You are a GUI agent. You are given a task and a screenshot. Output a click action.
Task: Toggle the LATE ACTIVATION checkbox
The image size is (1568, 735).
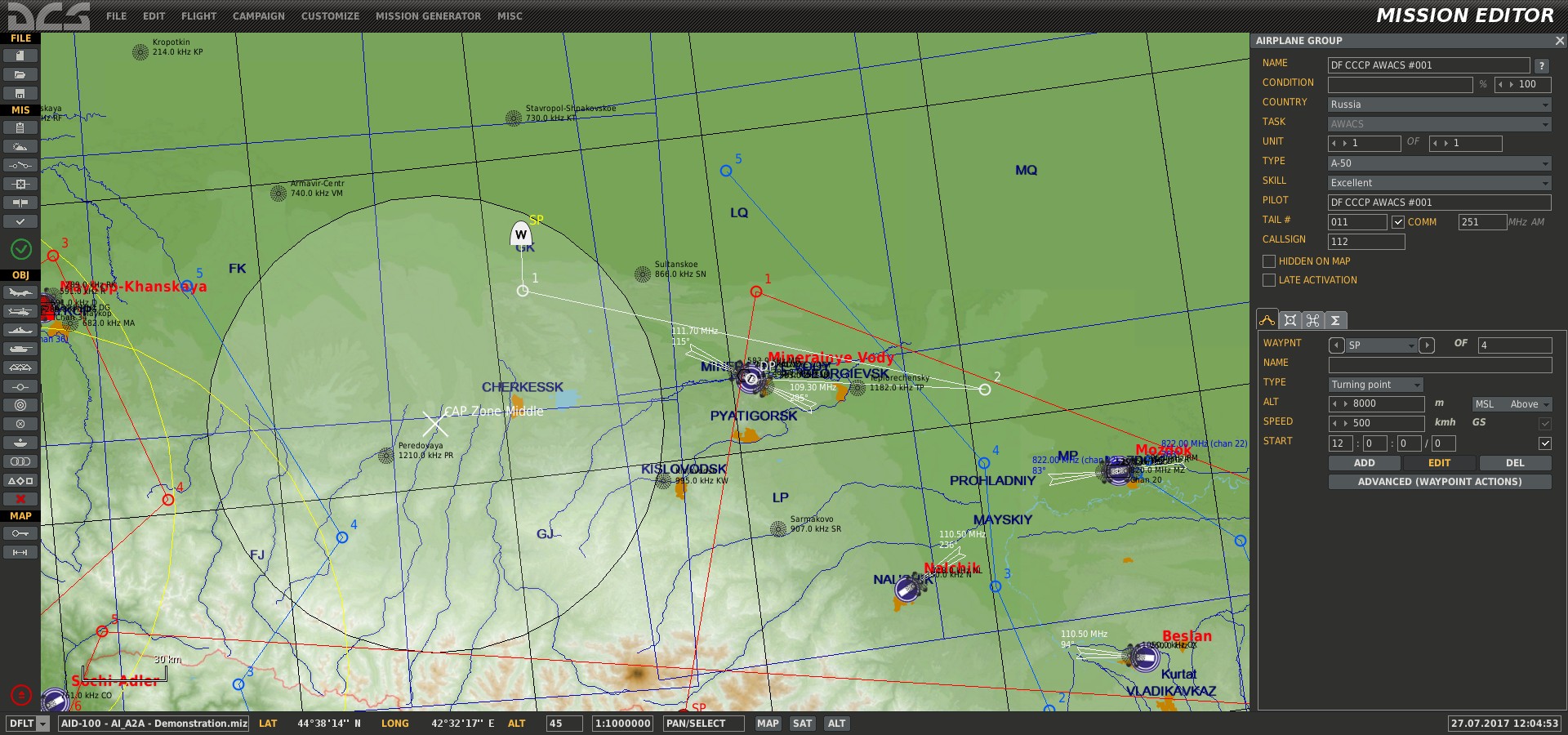point(1269,280)
